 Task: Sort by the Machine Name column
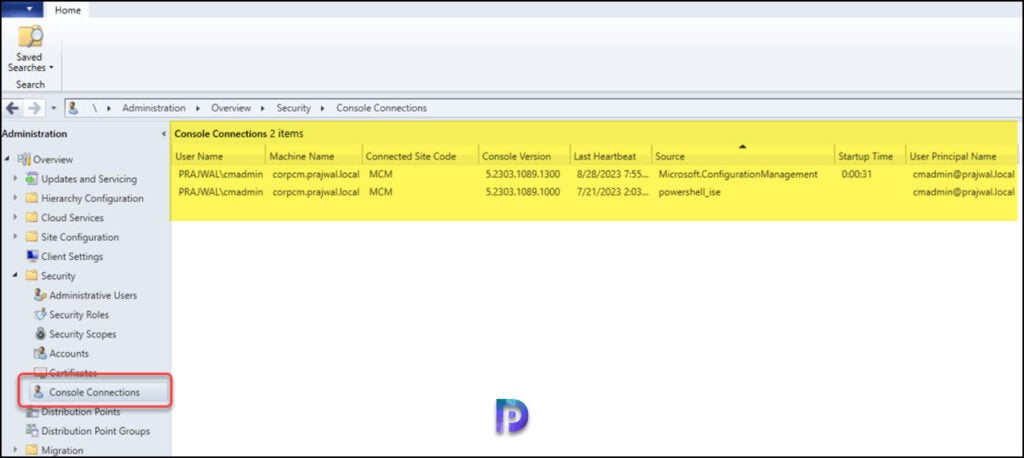(313, 156)
